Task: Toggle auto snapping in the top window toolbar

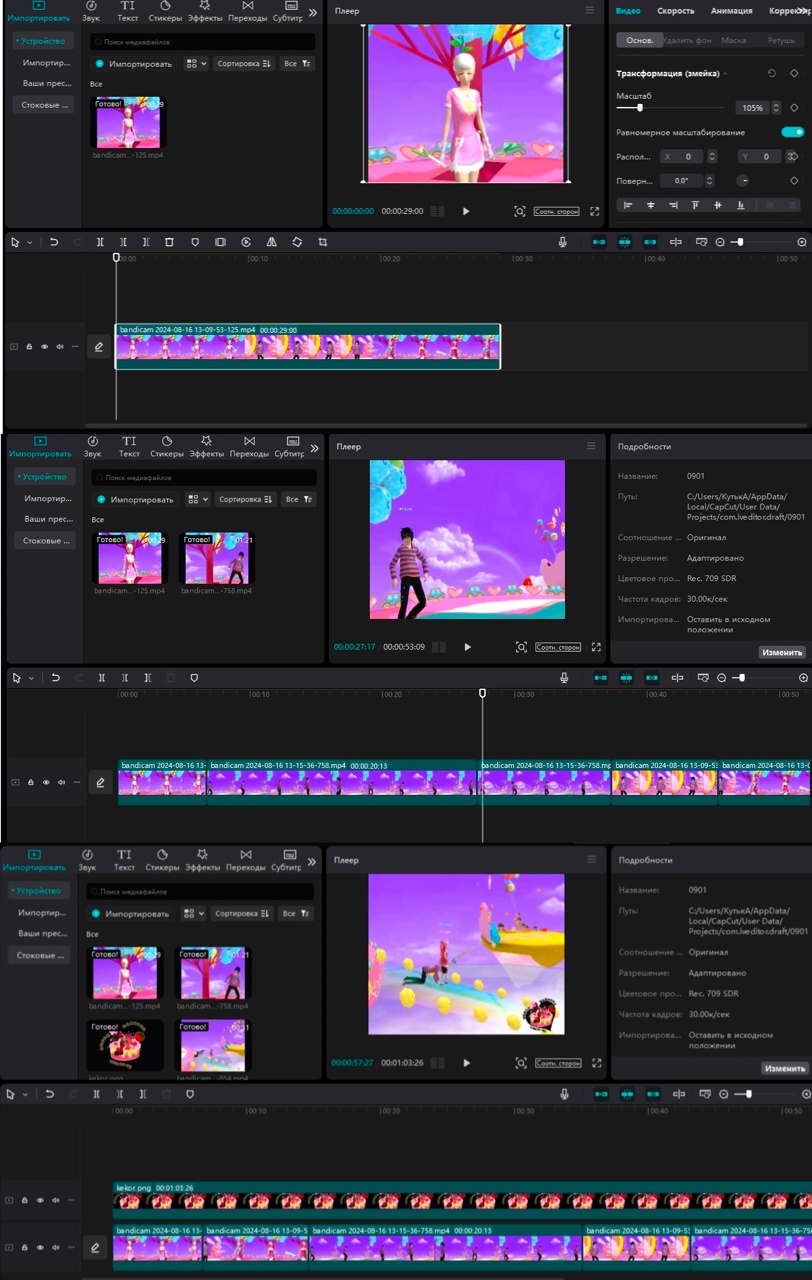Action: point(625,242)
